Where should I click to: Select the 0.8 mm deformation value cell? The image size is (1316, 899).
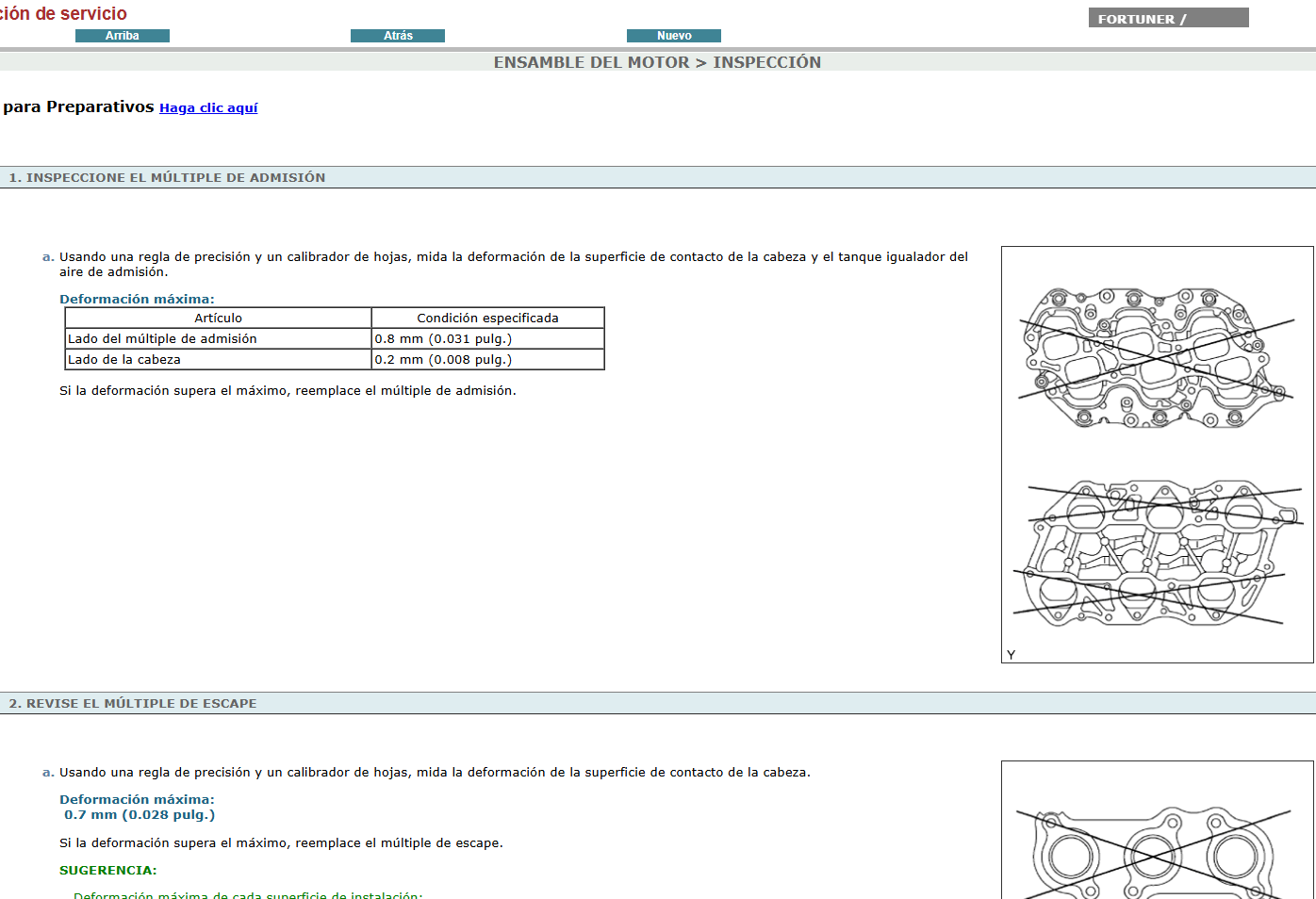(443, 338)
